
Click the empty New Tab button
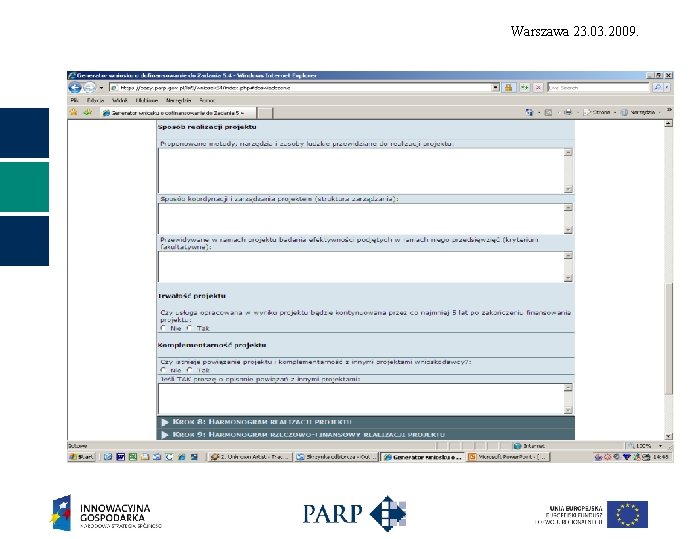point(265,113)
